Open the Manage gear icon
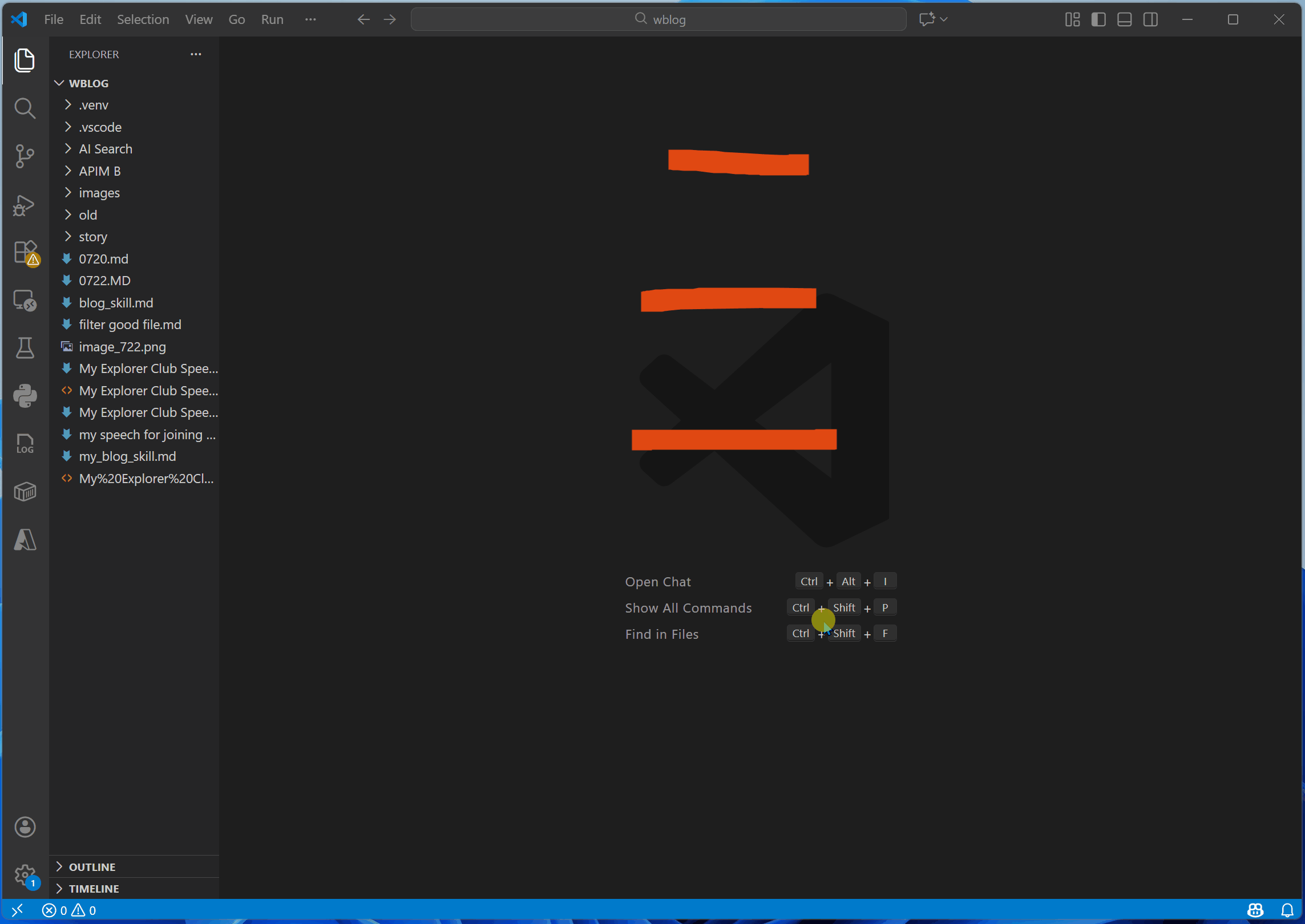Screen dimensions: 1305x924 click(x=25, y=875)
